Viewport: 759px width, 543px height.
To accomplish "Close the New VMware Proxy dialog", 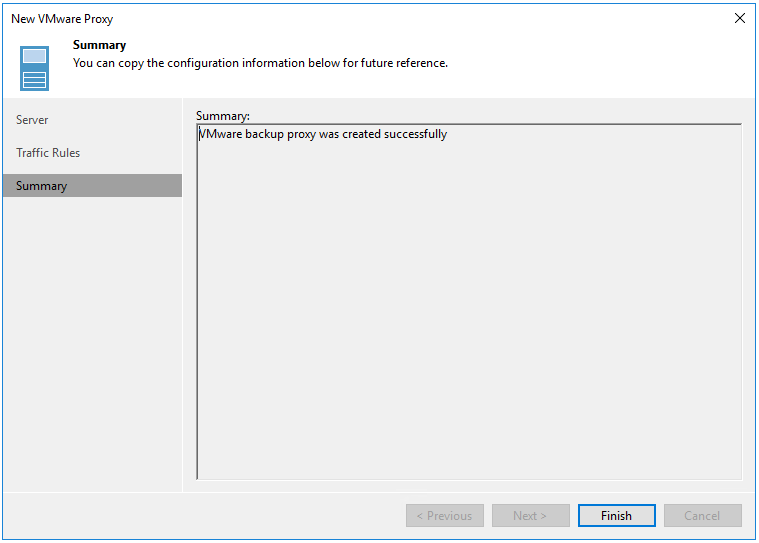I will pos(740,18).
